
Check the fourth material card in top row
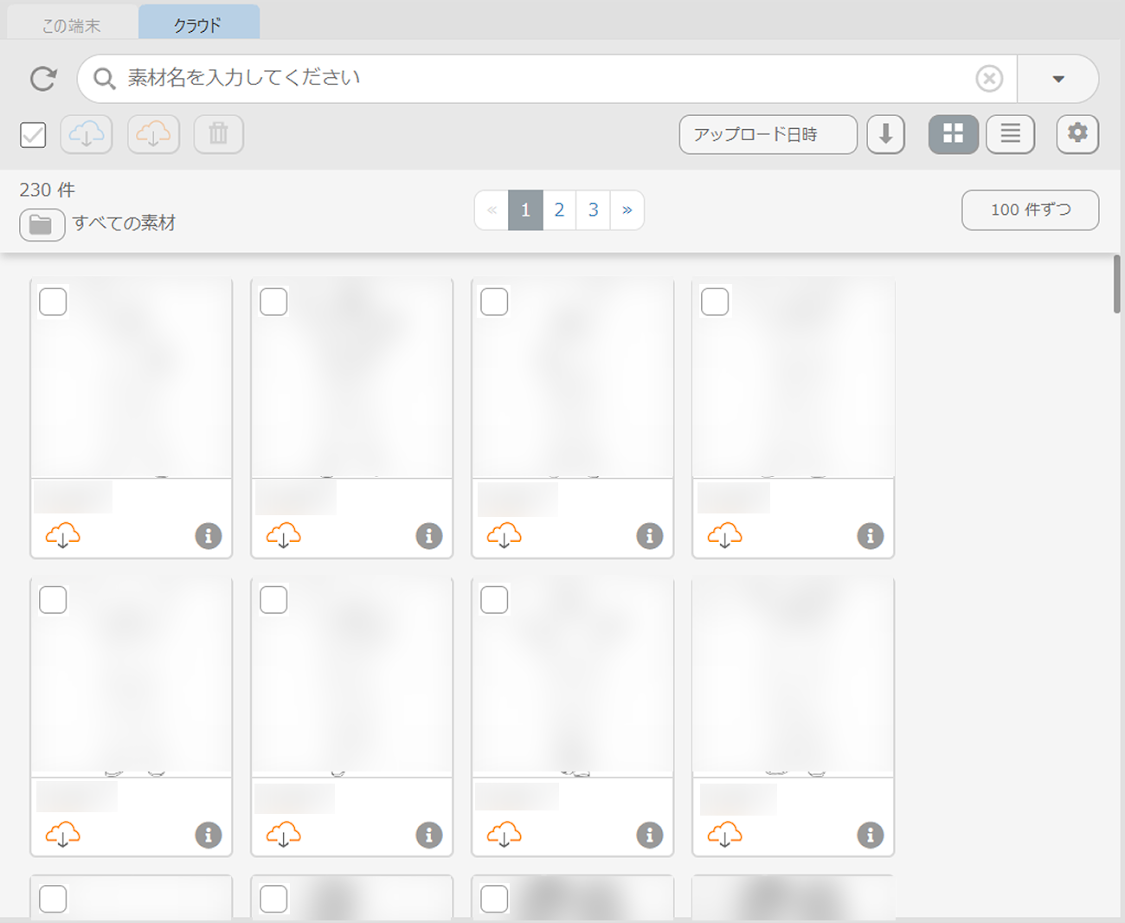point(715,301)
